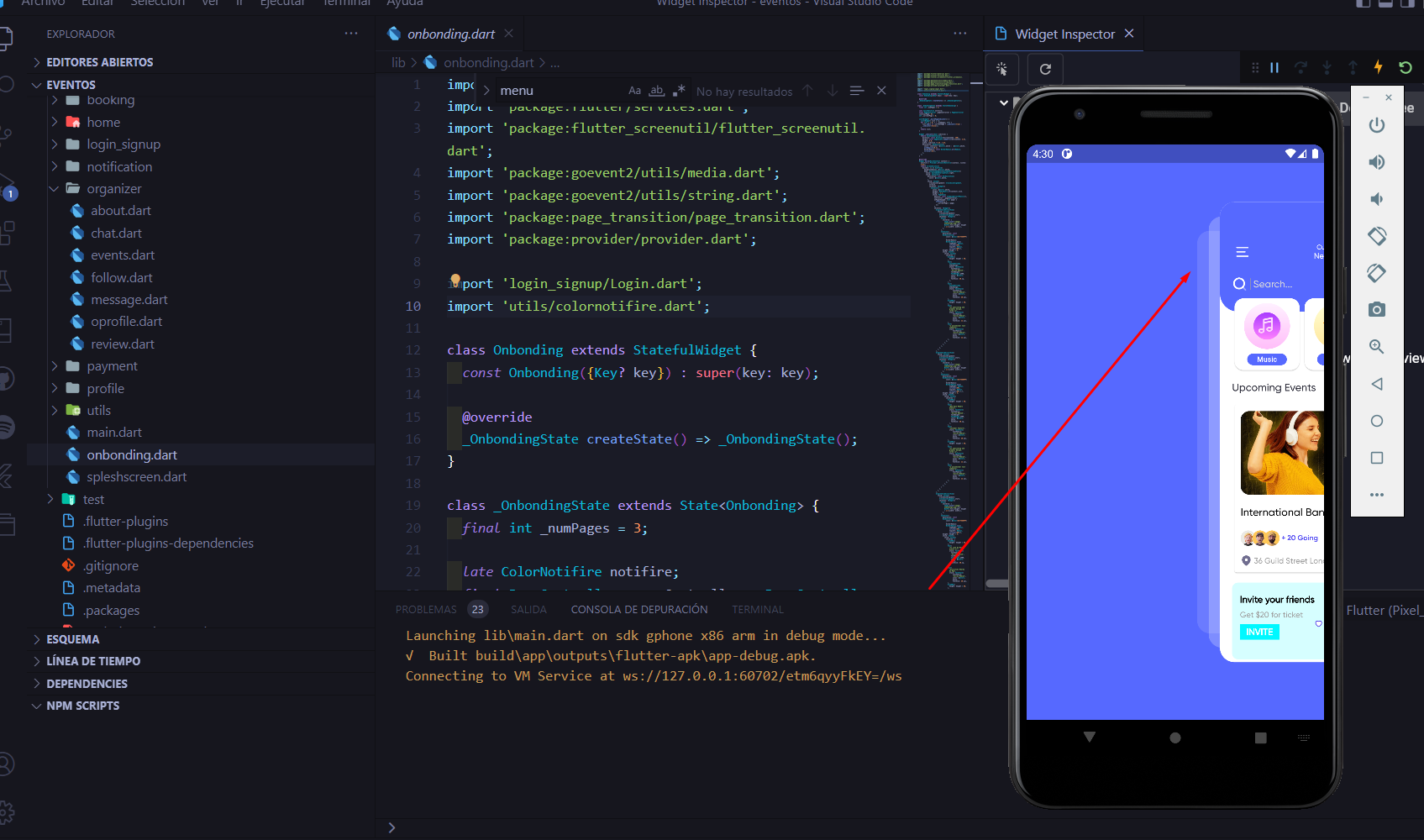Open emulator extended controls (three dots)

(1376, 495)
